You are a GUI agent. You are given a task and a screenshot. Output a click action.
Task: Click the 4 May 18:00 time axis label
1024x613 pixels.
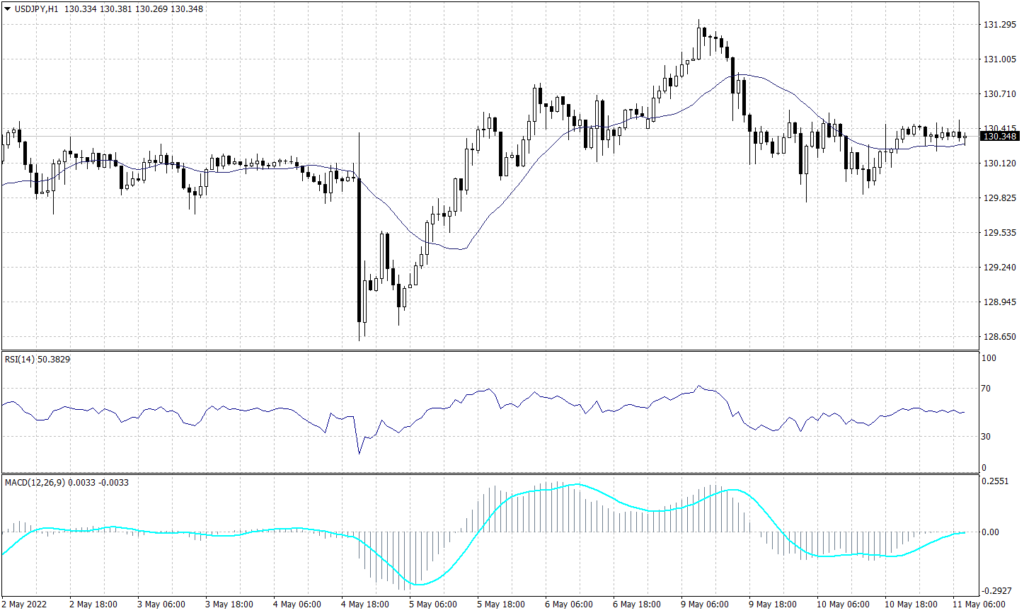[x=367, y=605]
